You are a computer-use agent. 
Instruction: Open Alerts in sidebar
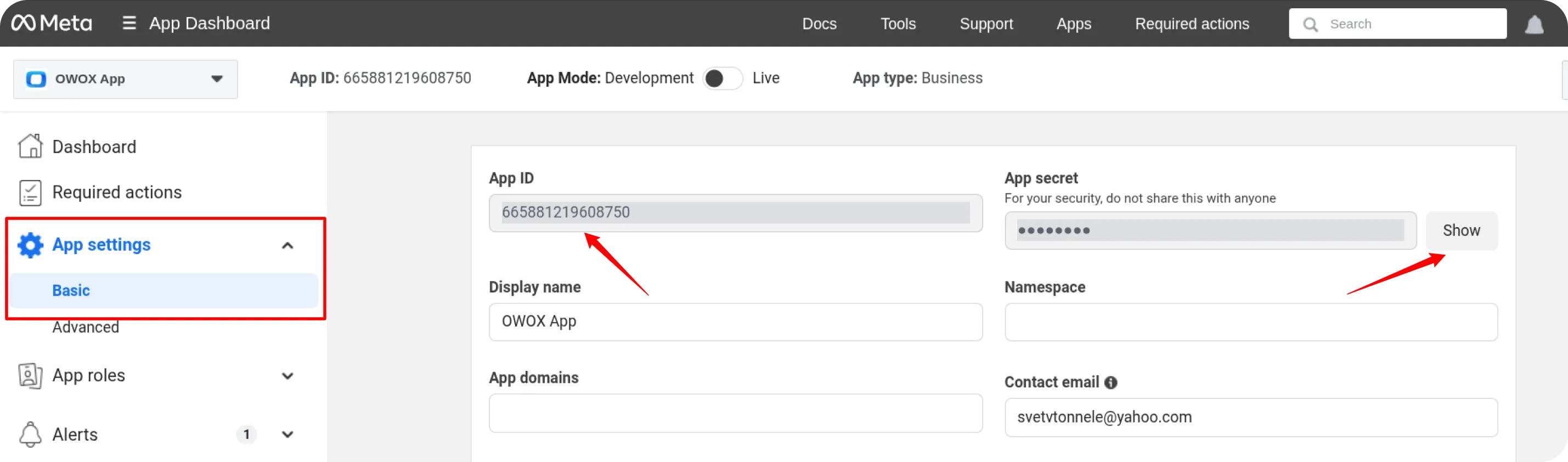point(75,435)
